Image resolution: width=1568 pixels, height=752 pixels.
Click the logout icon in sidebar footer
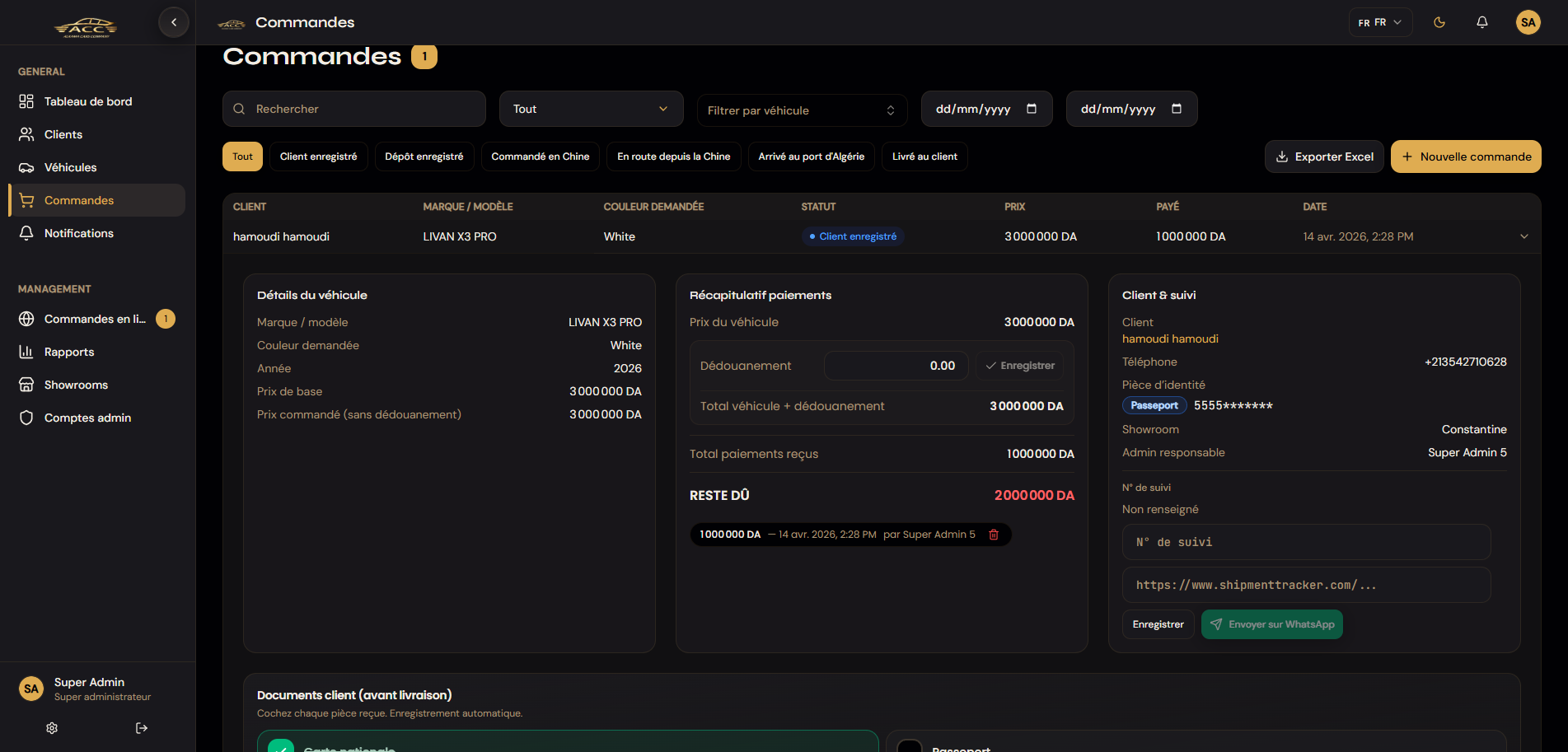142,728
